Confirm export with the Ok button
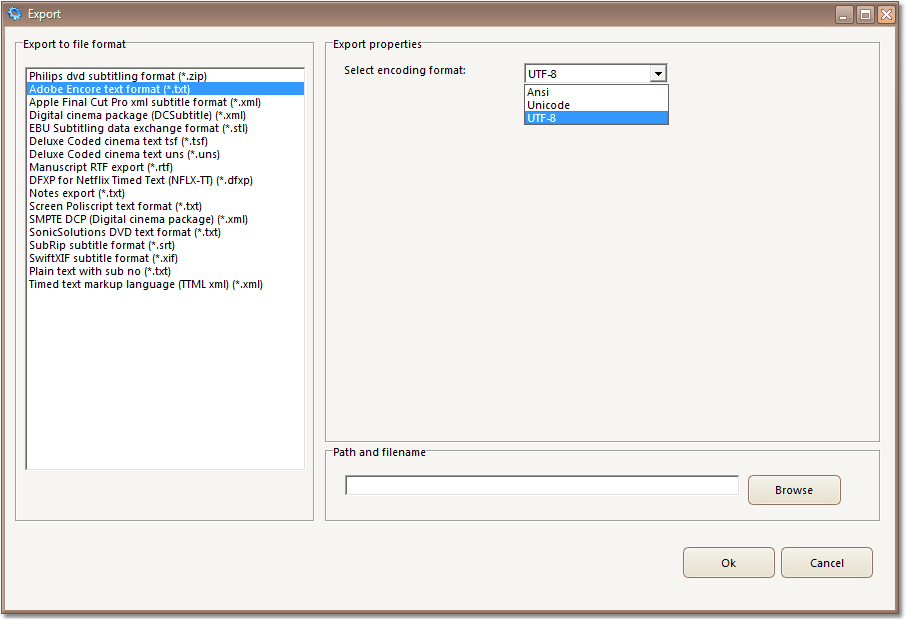Screen dimensions: 906x621 click(x=728, y=563)
